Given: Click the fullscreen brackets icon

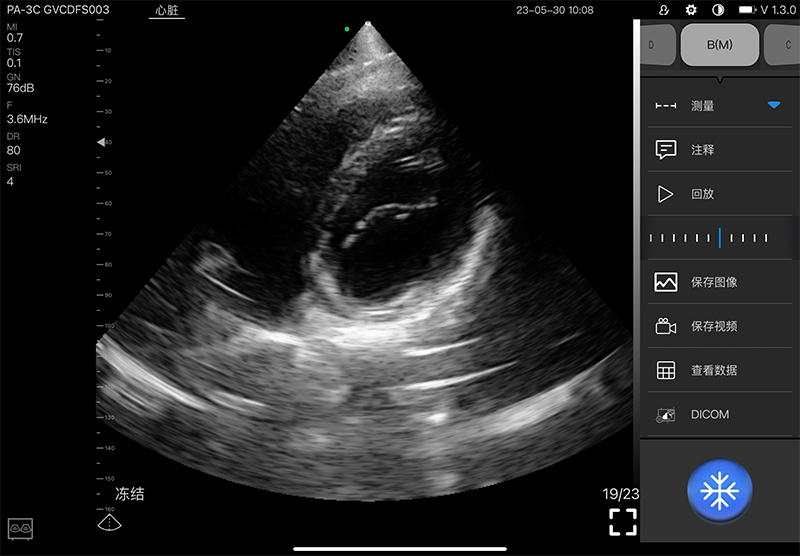Looking at the screenshot, I should pos(623,521).
